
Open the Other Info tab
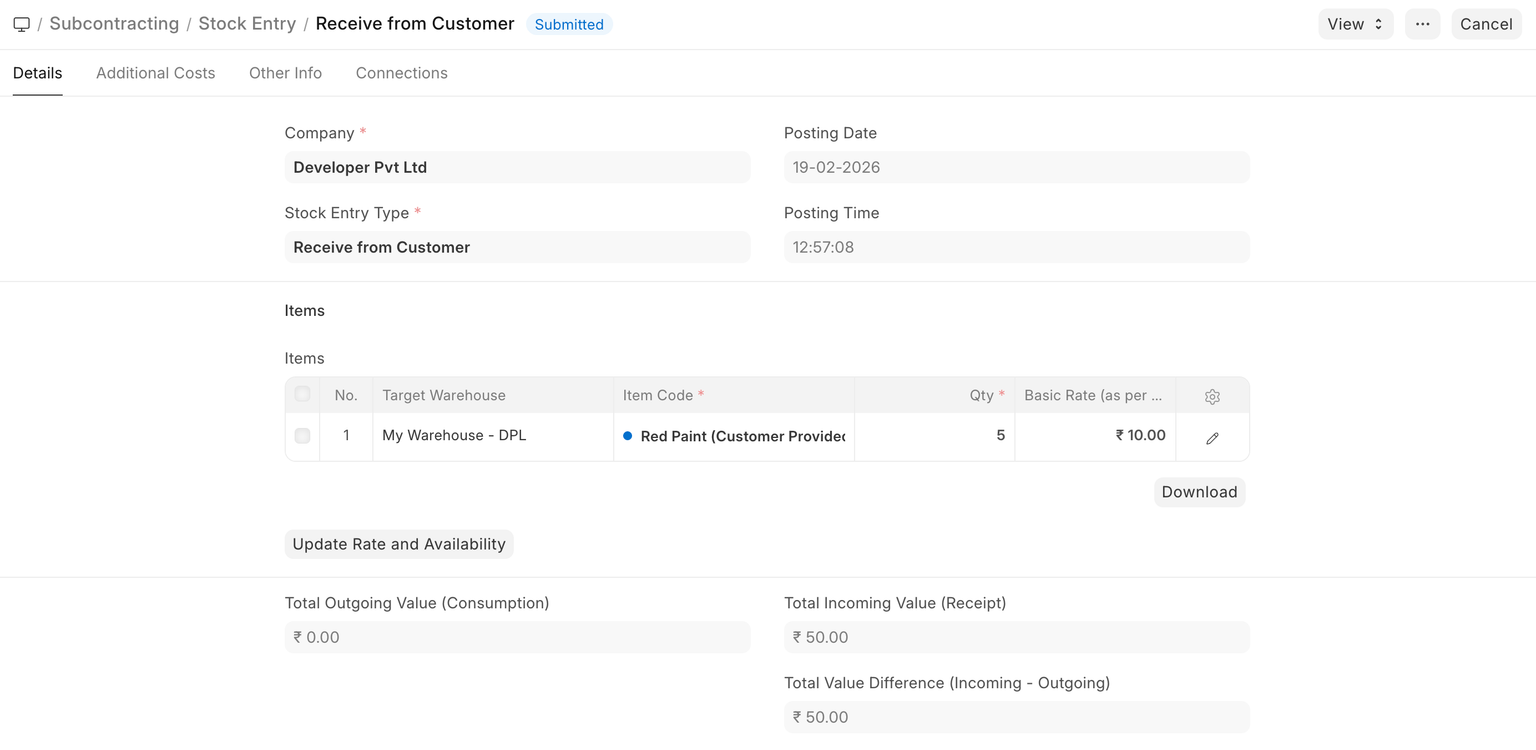(x=285, y=73)
